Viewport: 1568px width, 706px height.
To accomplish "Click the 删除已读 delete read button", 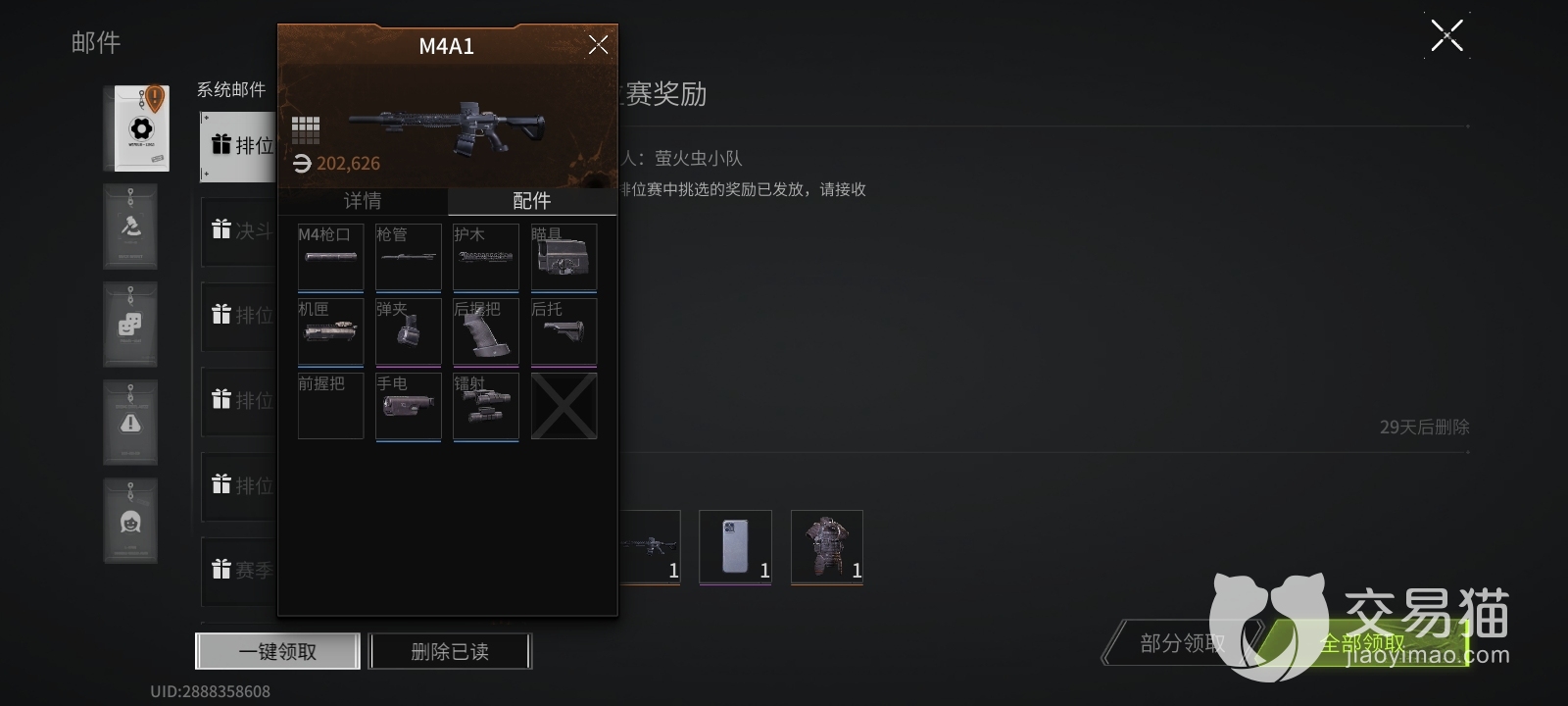I will click(450, 651).
